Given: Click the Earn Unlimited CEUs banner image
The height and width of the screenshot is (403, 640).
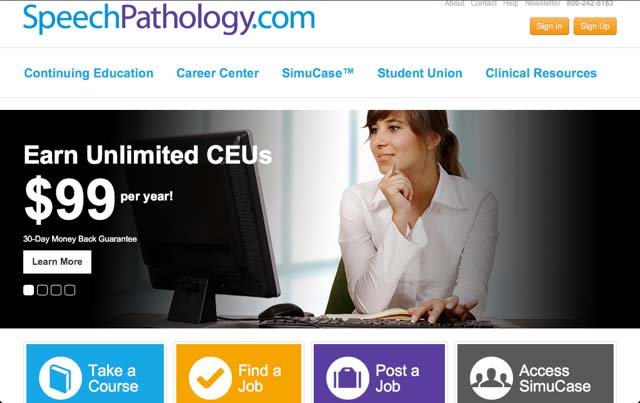Looking at the screenshot, I should point(320,219).
